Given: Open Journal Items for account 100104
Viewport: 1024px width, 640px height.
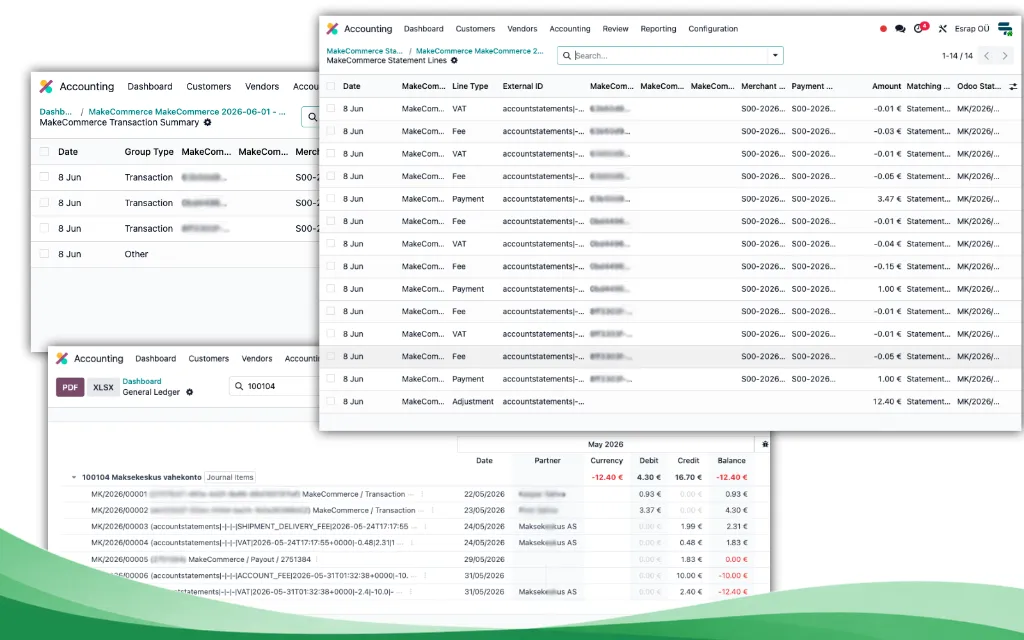Looking at the screenshot, I should [x=230, y=477].
